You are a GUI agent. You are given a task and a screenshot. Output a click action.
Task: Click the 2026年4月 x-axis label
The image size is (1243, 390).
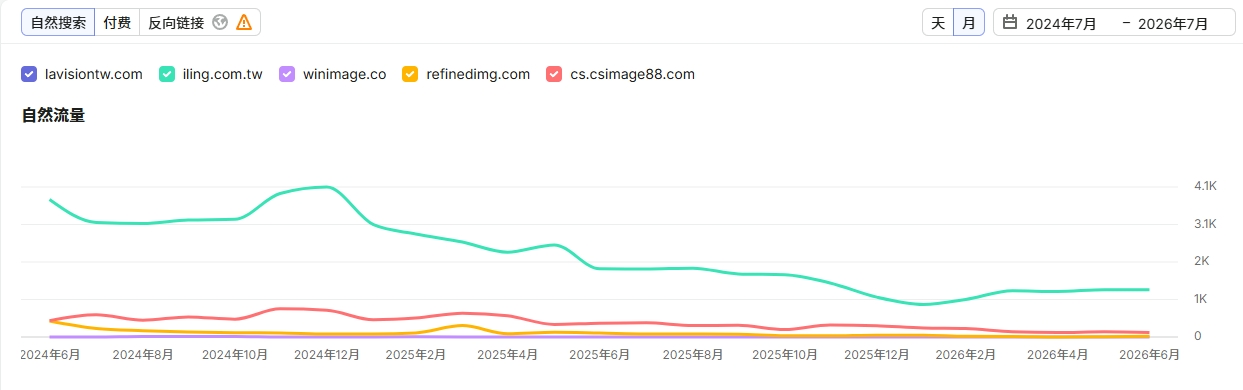1057,354
